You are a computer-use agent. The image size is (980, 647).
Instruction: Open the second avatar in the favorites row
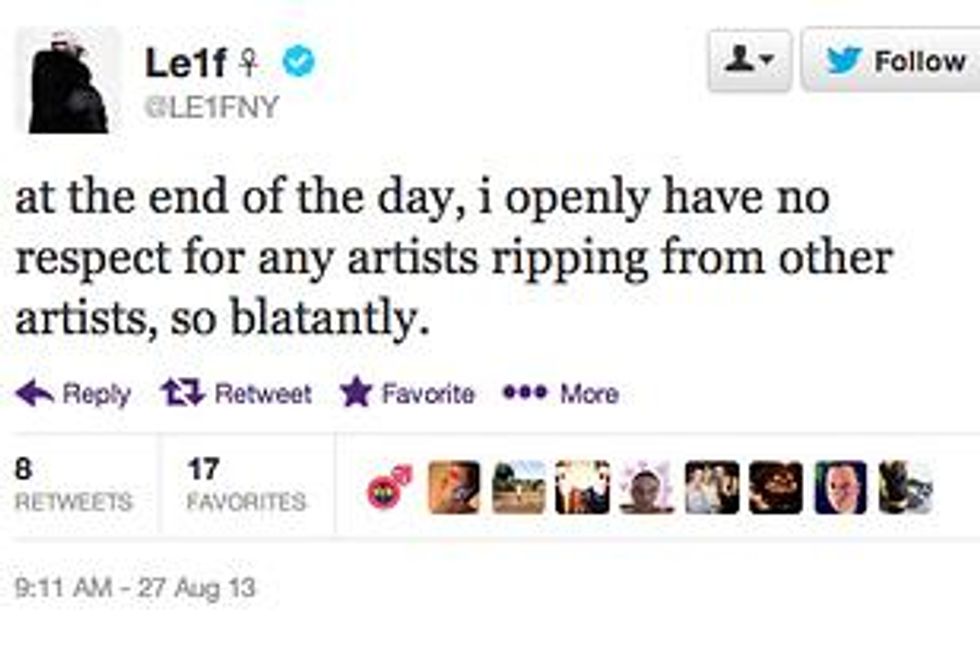[454, 487]
